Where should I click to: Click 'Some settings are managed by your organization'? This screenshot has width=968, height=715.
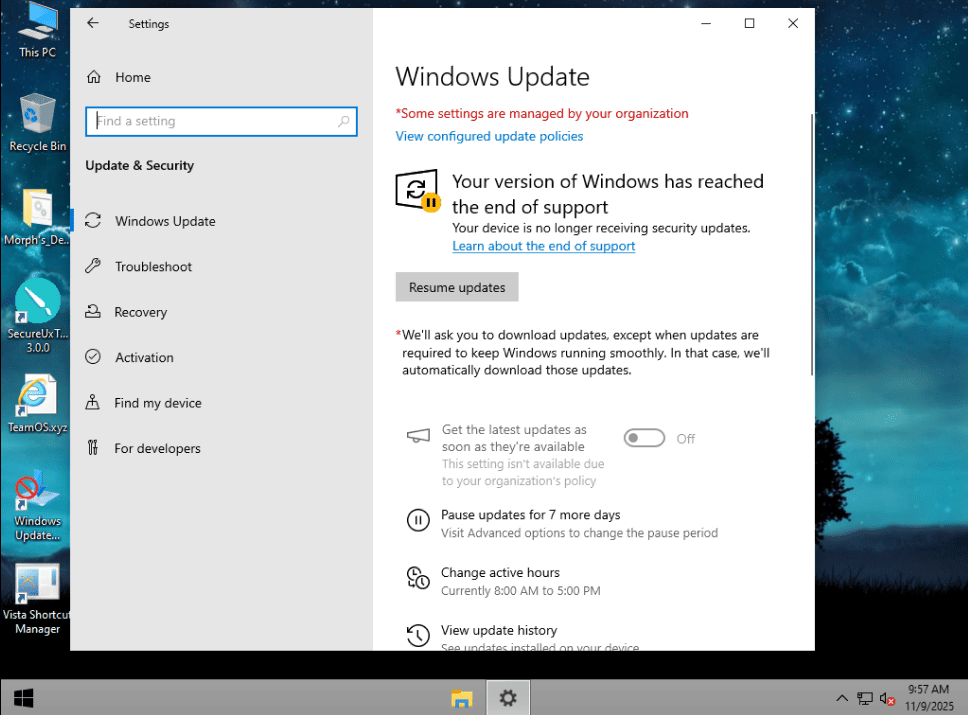(542, 114)
